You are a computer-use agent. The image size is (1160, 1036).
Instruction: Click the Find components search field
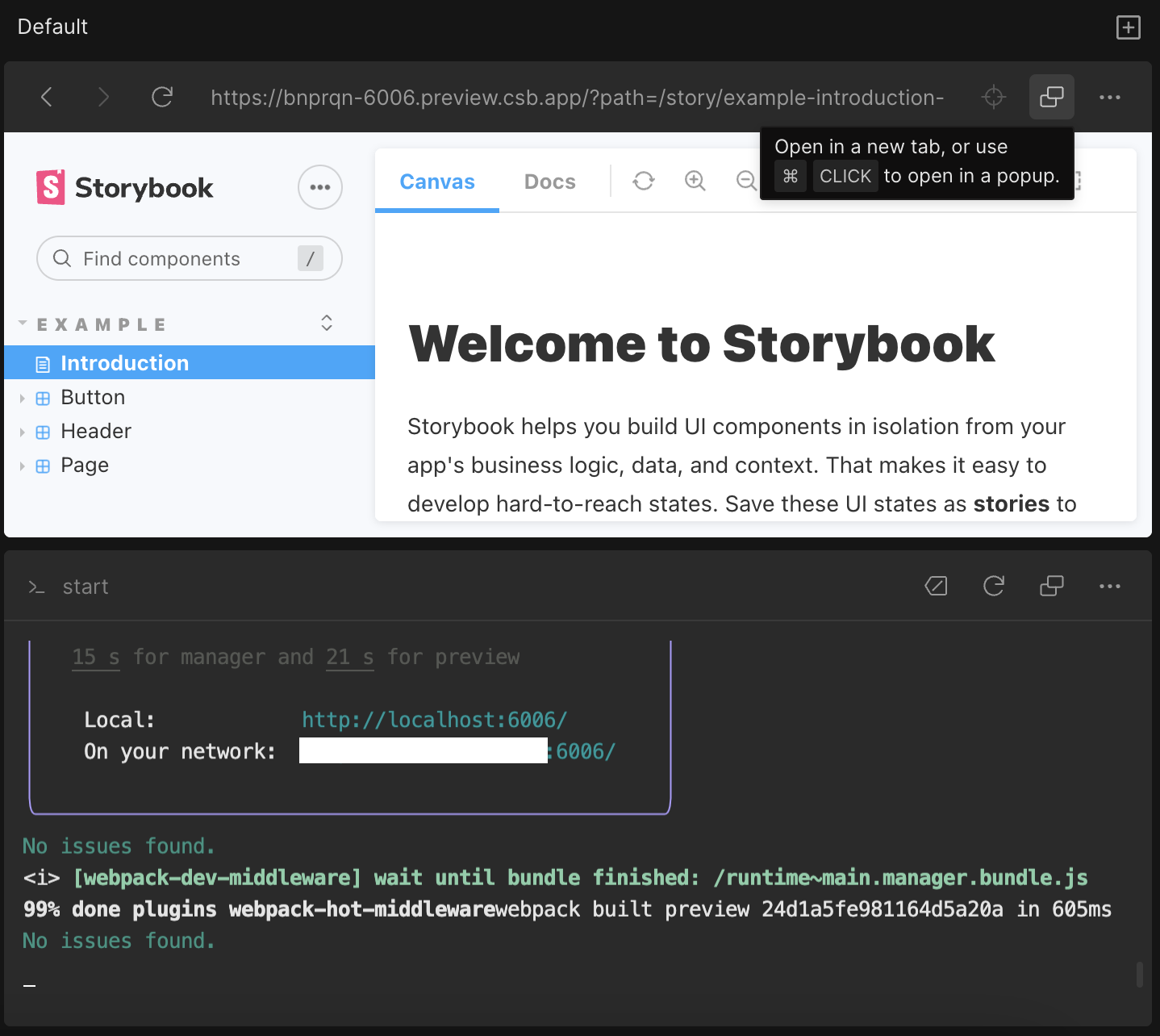point(190,258)
